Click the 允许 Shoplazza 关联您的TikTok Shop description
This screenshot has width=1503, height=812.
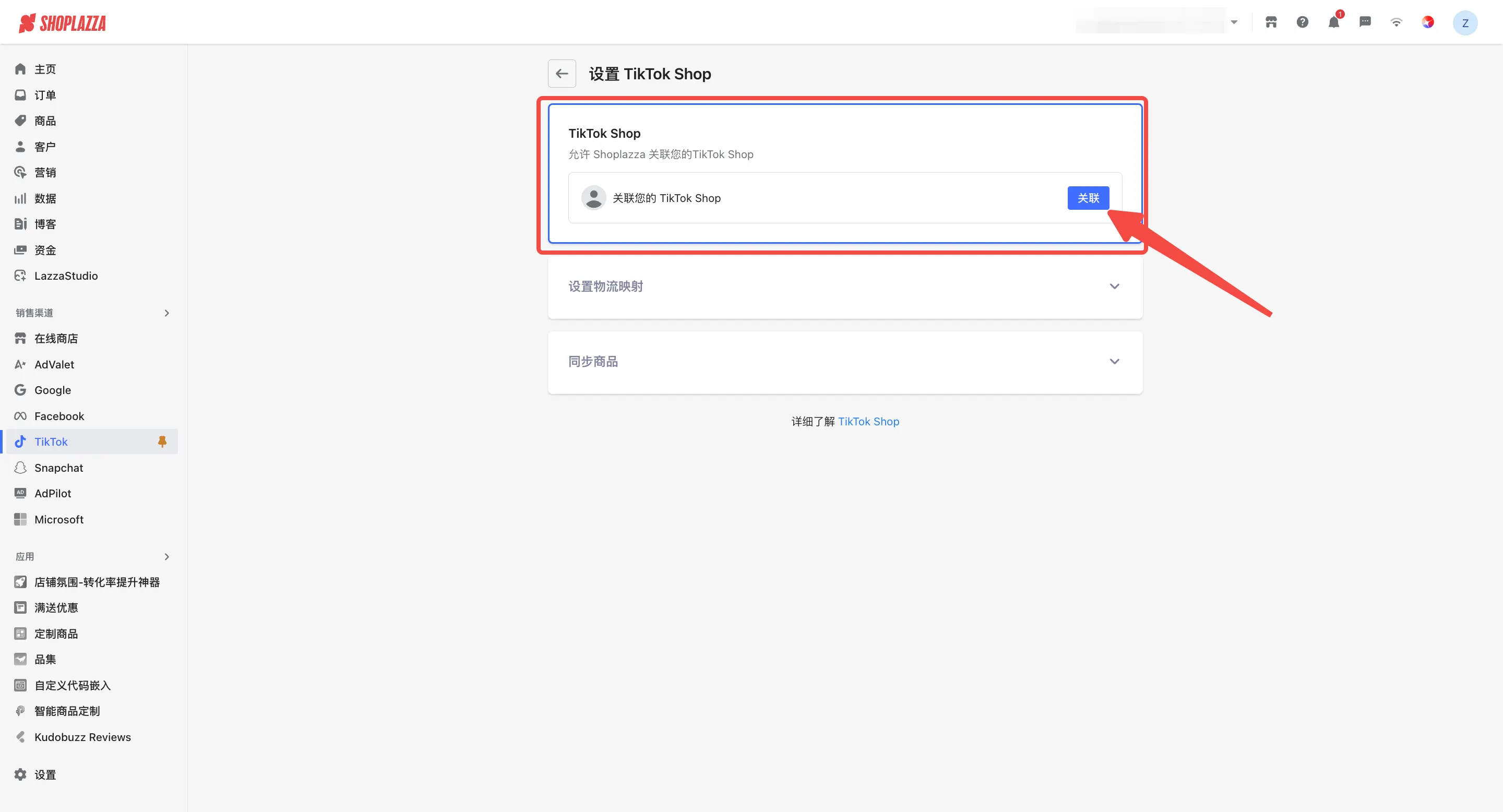click(x=661, y=154)
